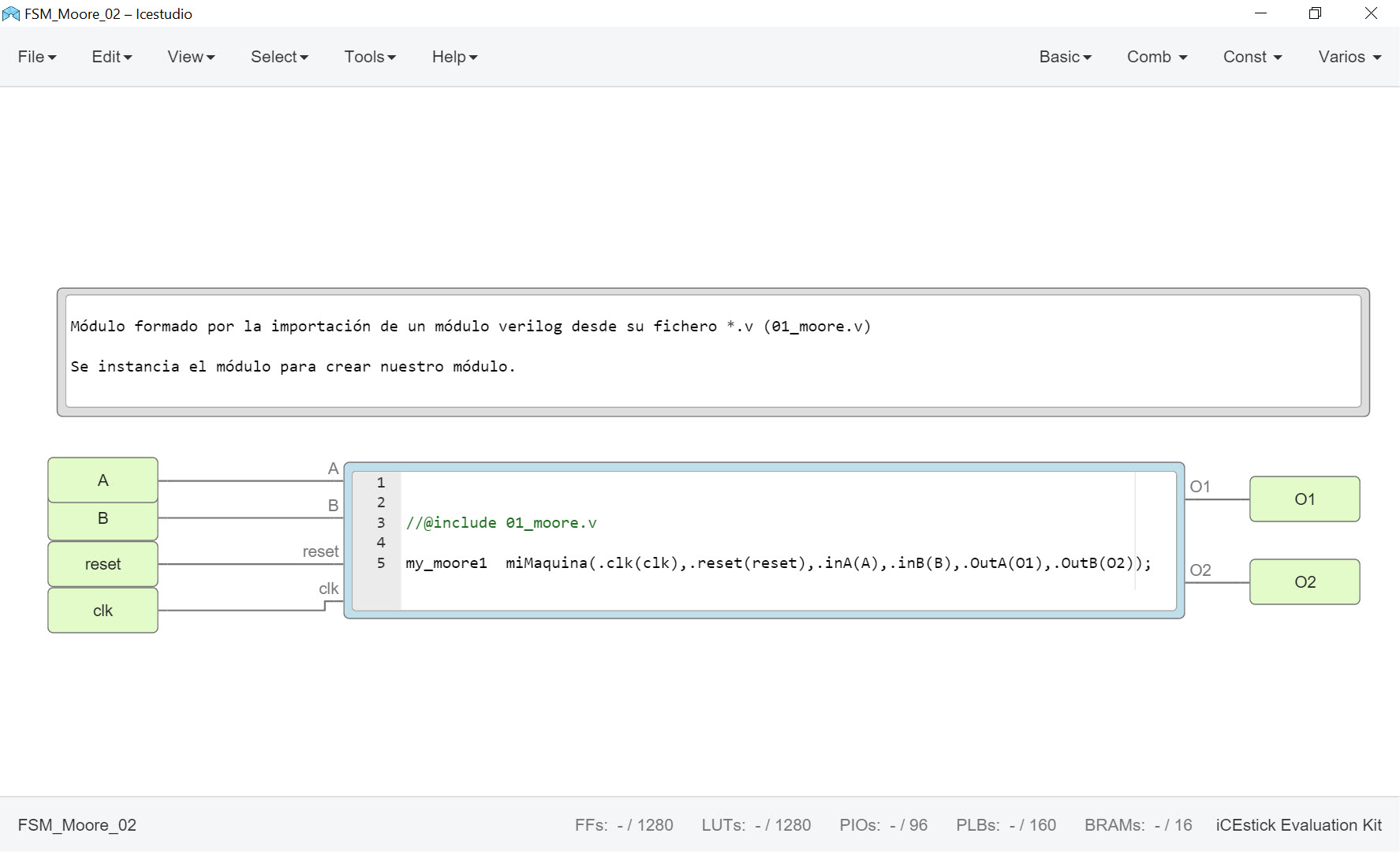Click the info text describing the module import
The image size is (1400, 852).
tap(470, 326)
